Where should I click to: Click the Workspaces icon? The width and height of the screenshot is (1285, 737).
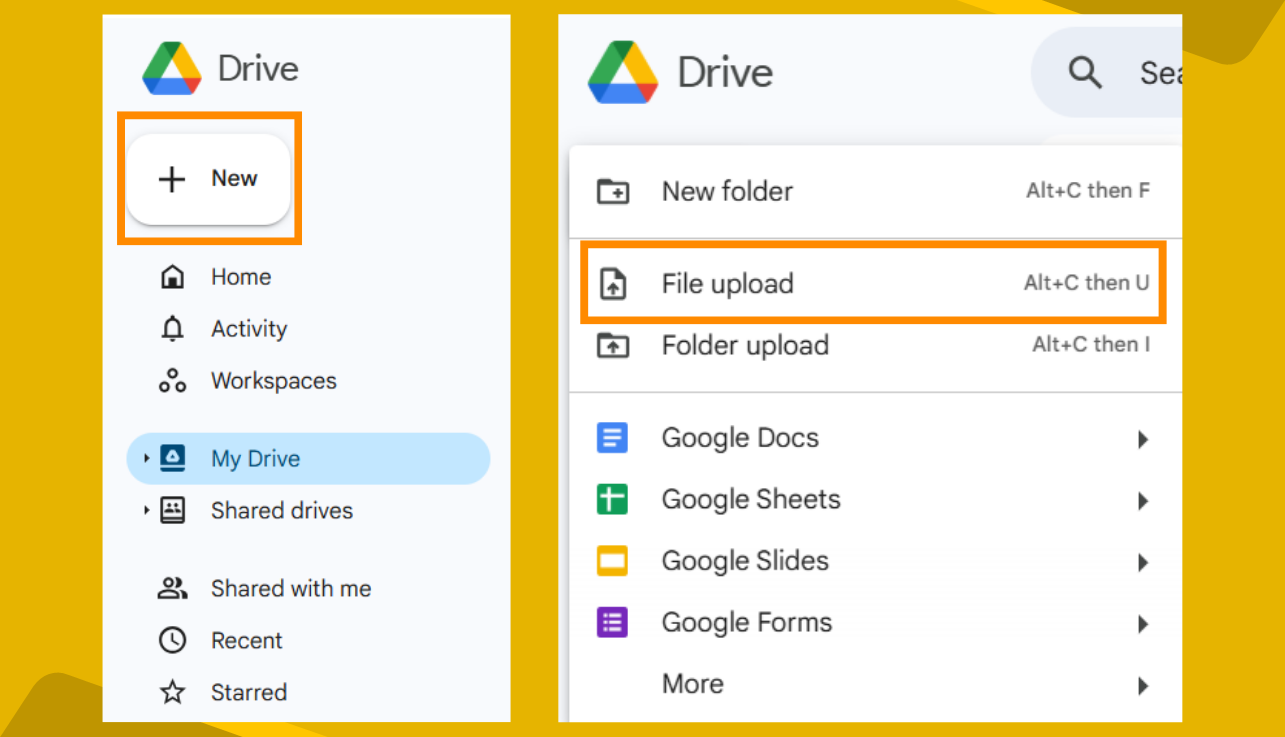[x=173, y=380]
